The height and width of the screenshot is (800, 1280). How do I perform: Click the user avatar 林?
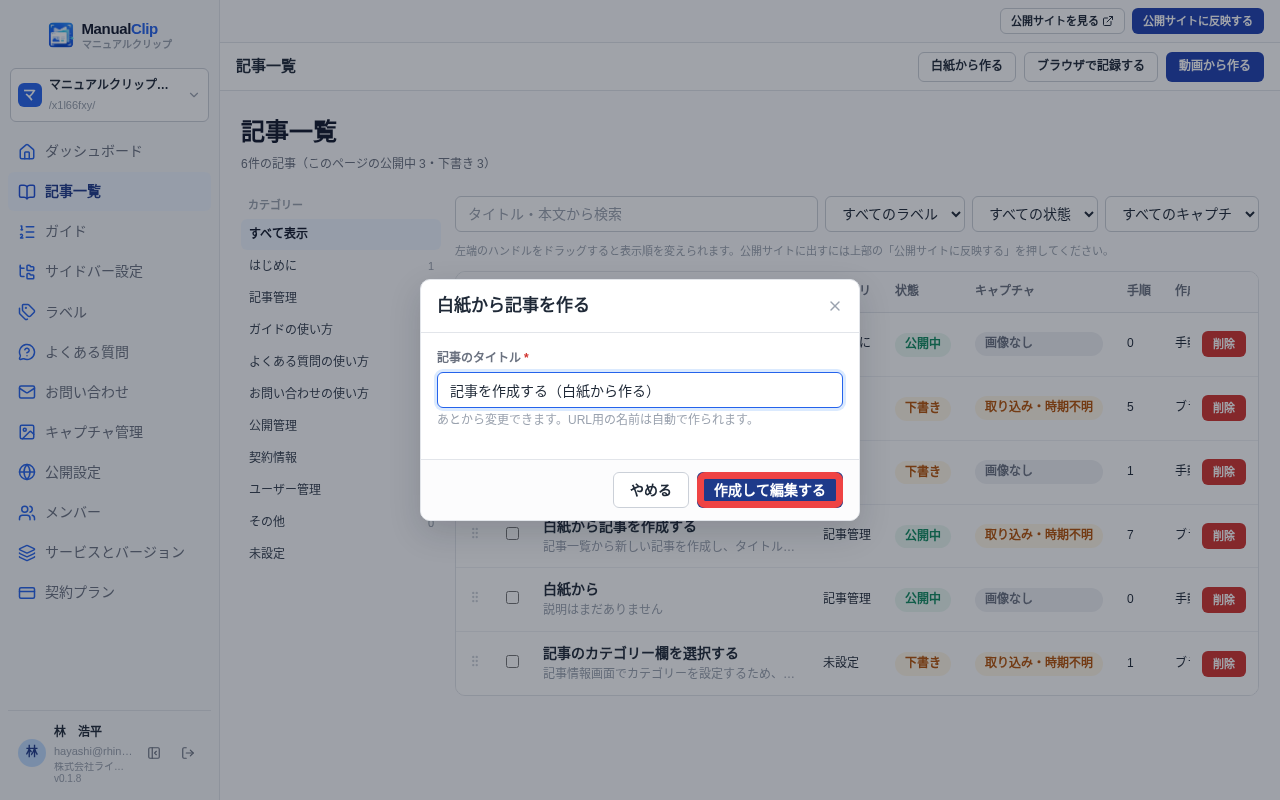(32, 752)
